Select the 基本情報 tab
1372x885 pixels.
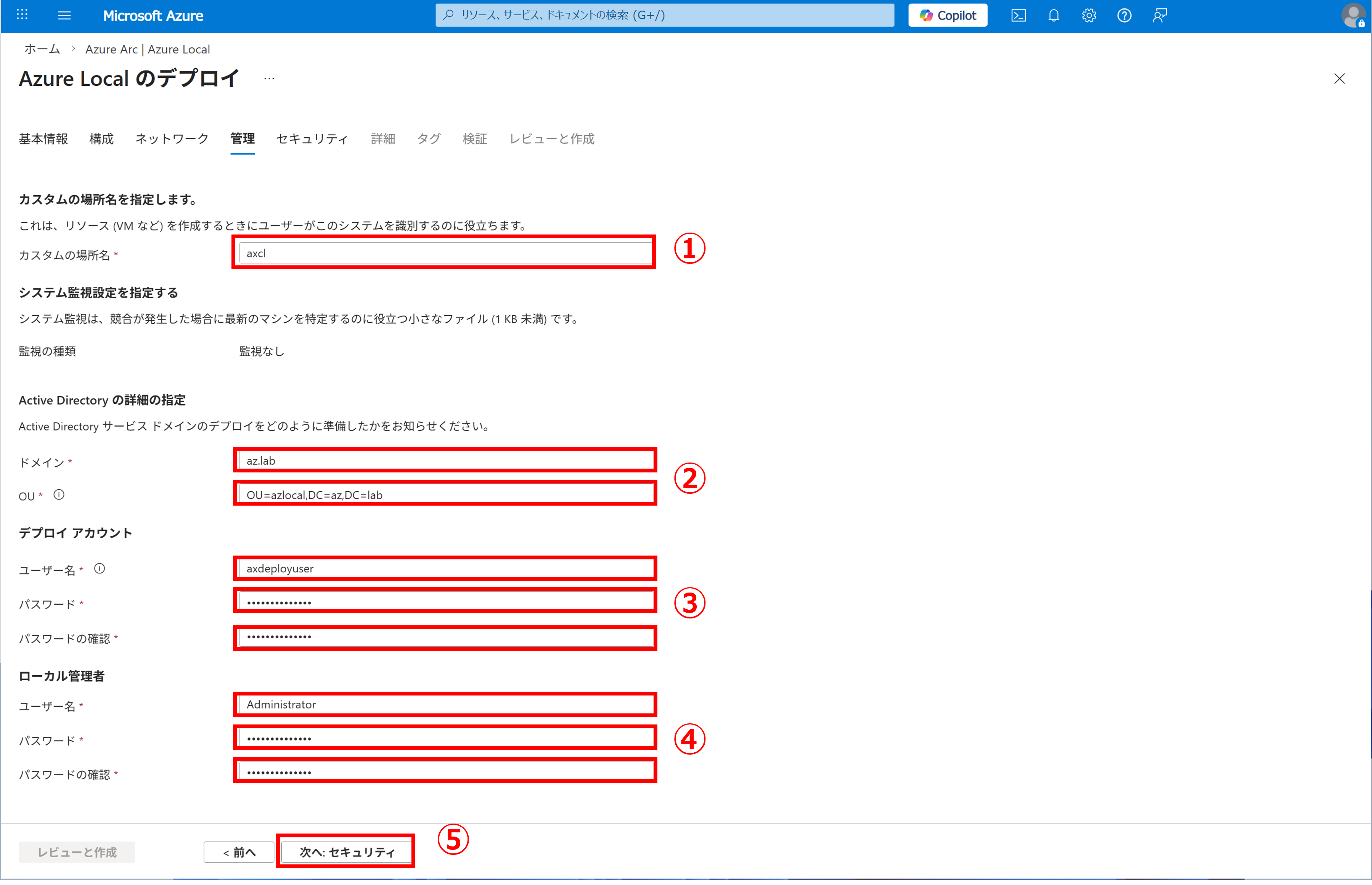(43, 139)
